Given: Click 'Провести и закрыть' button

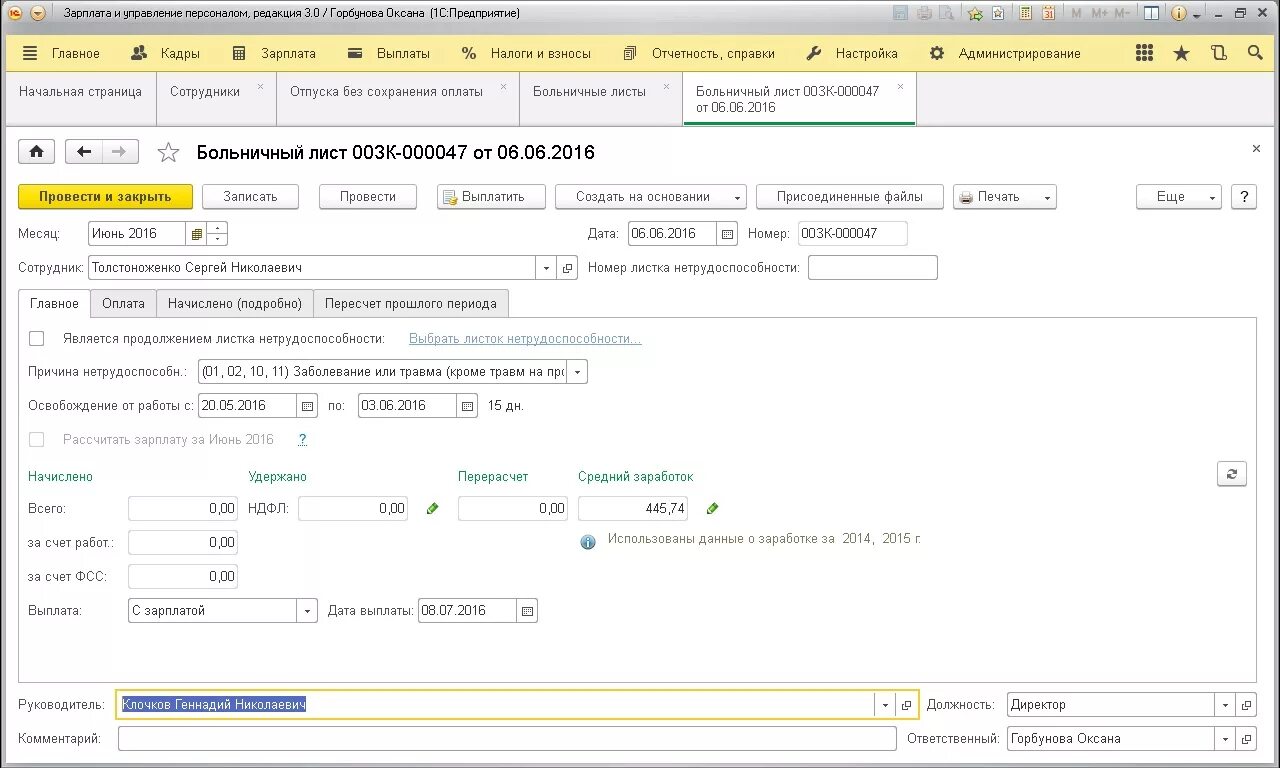Looking at the screenshot, I should [105, 197].
